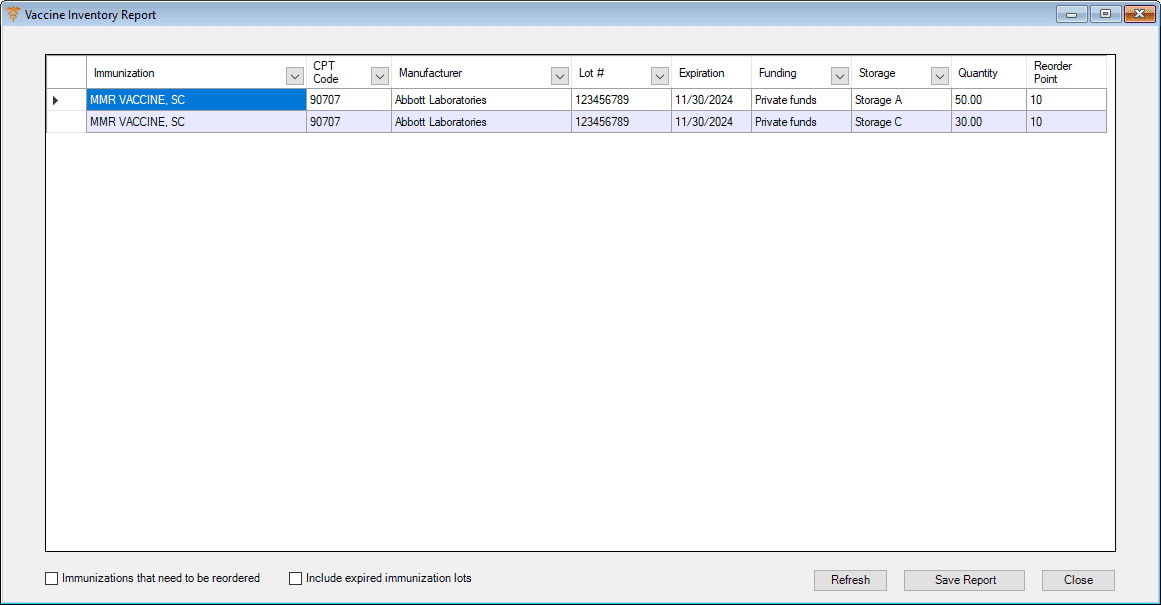Open the CPT Code column filter dropdown
This screenshot has width=1161, height=605.
(380, 76)
